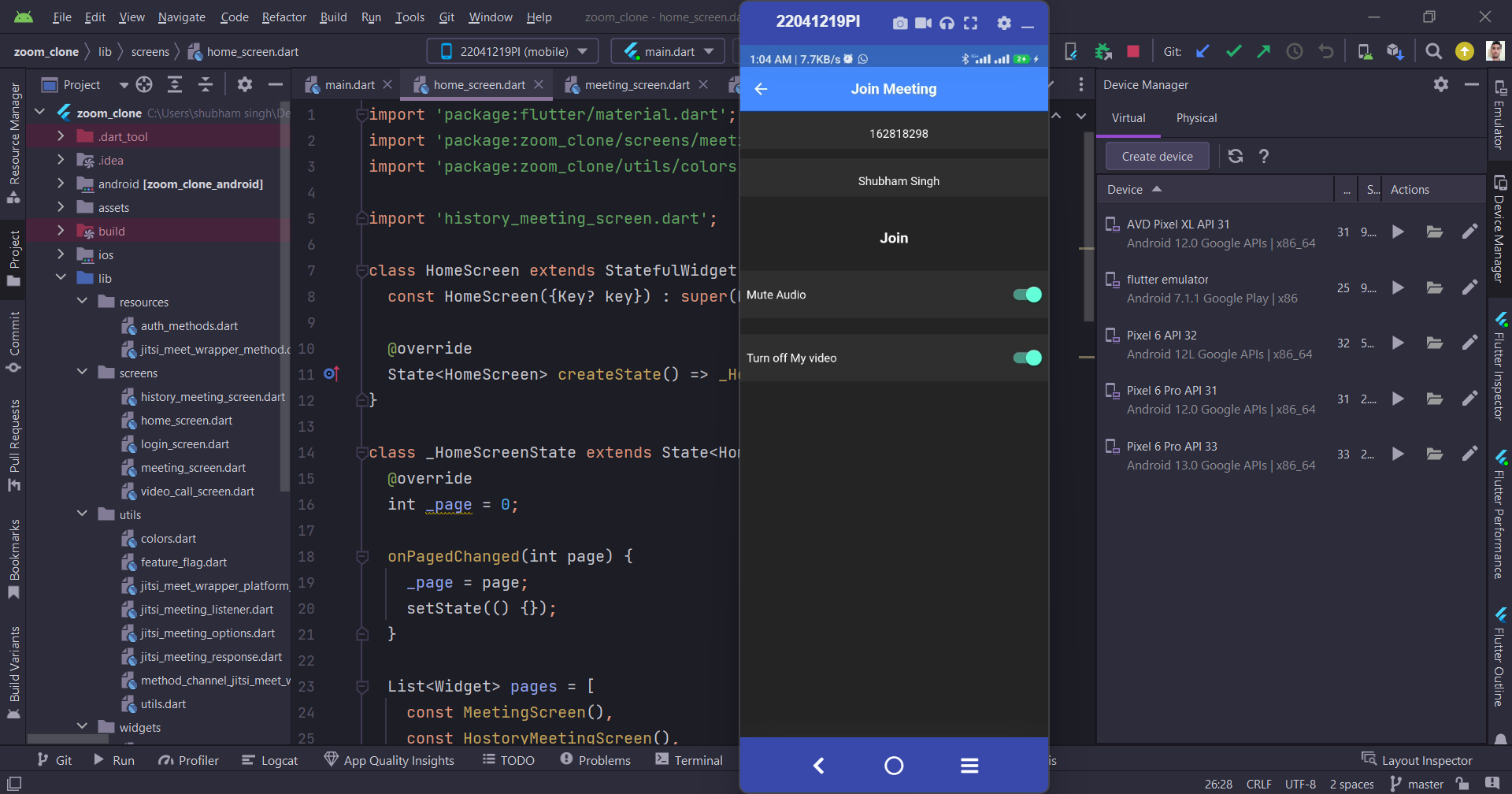Stop the running app with red square
The height and width of the screenshot is (794, 1512).
coord(1133,51)
